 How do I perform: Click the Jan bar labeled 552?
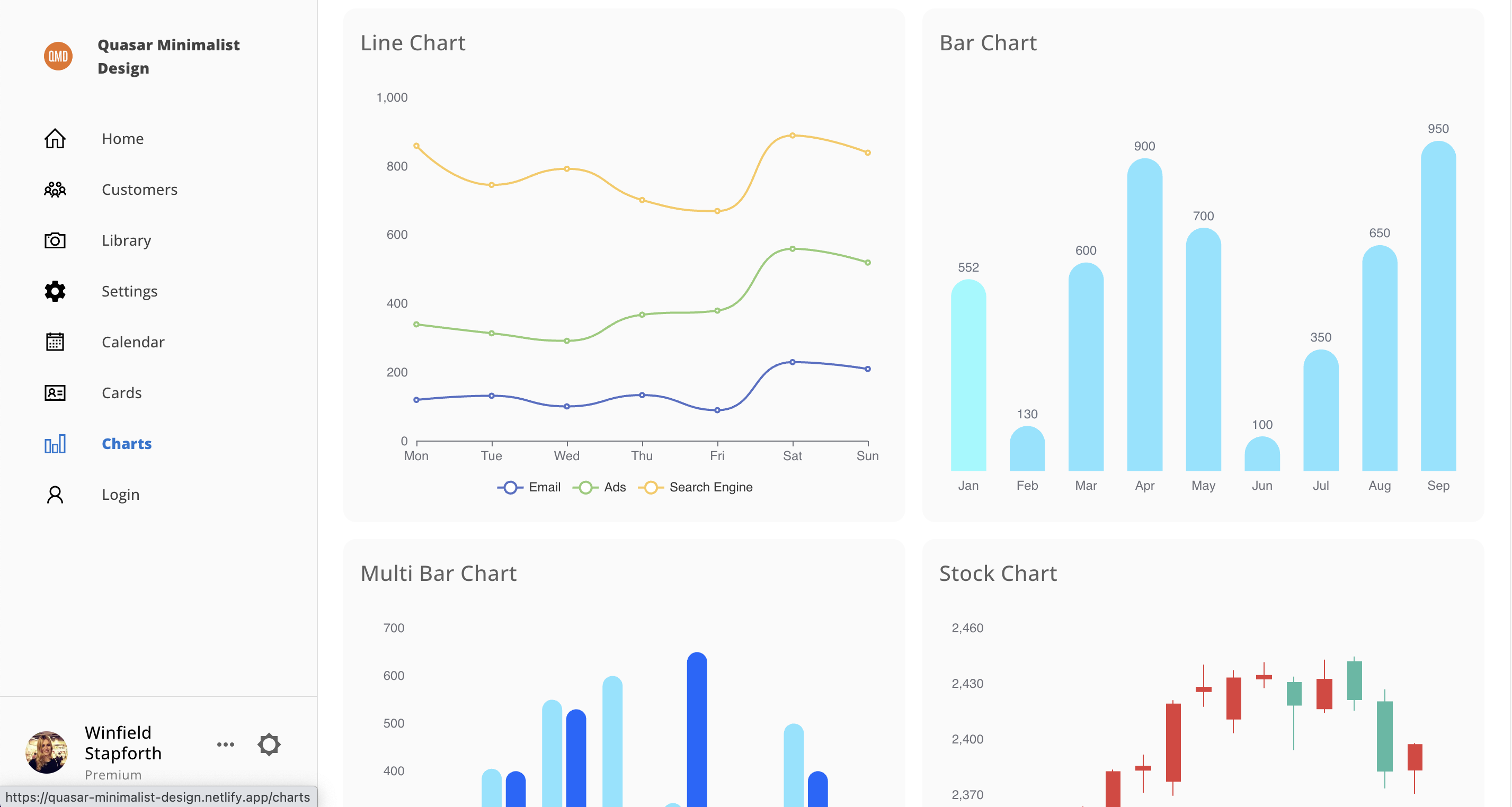pos(968,375)
